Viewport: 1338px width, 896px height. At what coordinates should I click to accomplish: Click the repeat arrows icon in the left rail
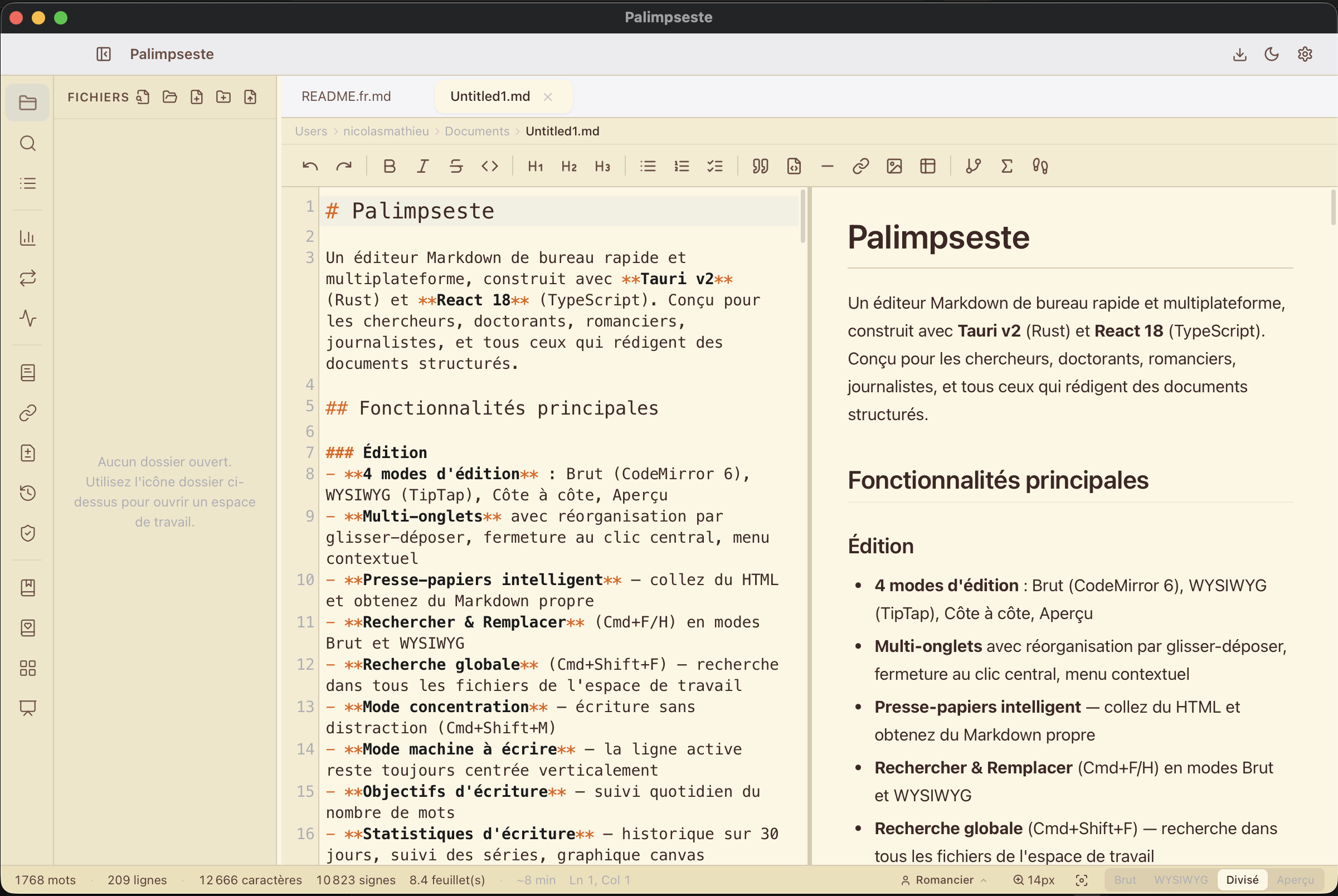pyautogui.click(x=27, y=277)
